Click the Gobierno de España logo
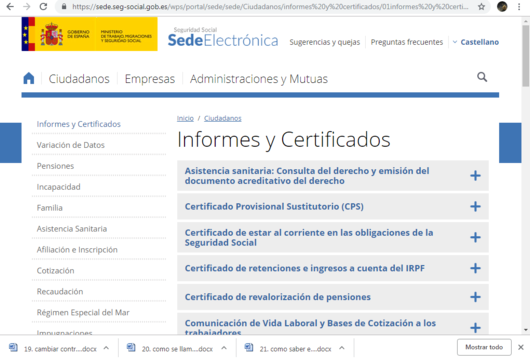 point(90,34)
